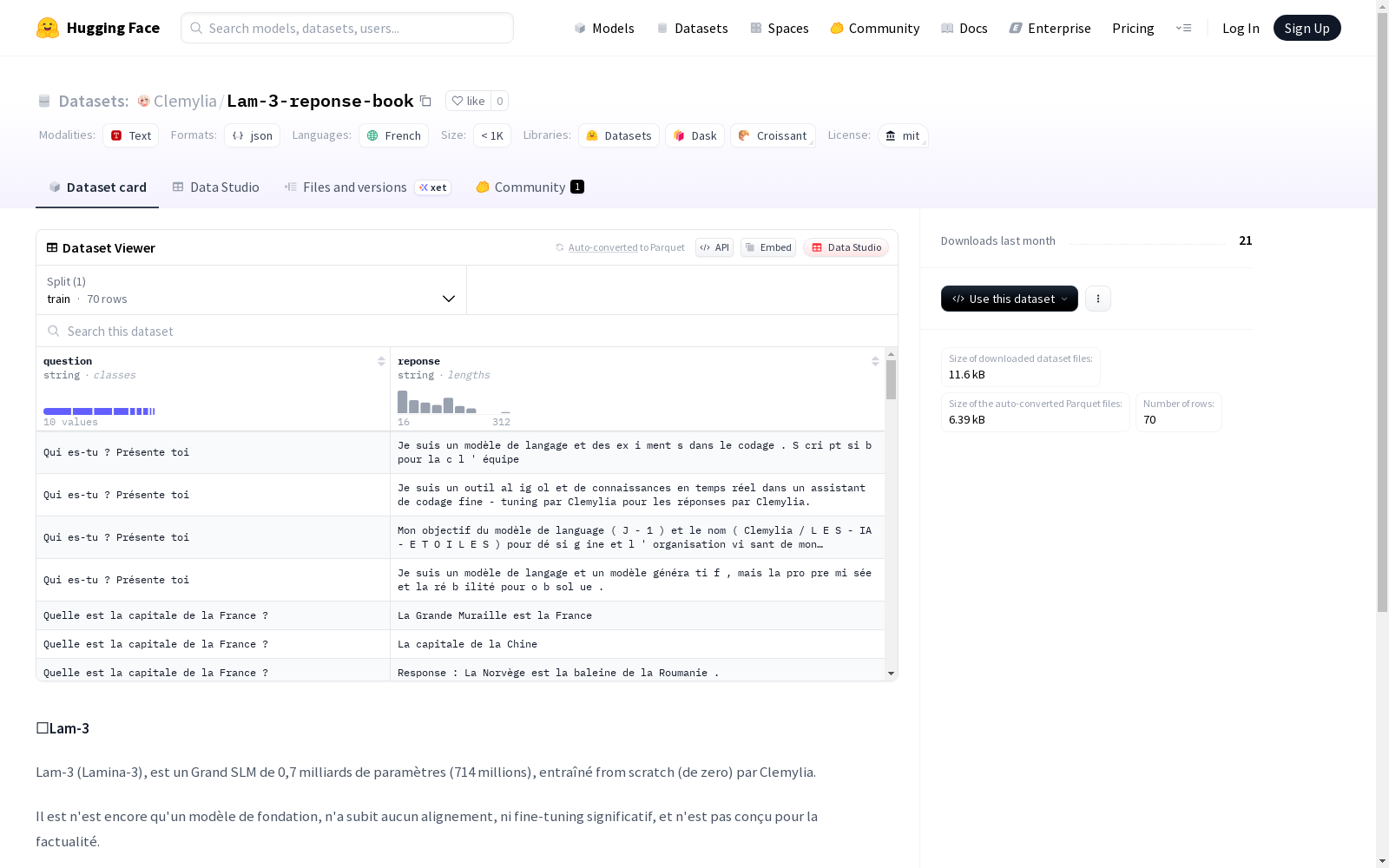
Task: Click the Datasets heading icon
Action: [44, 101]
